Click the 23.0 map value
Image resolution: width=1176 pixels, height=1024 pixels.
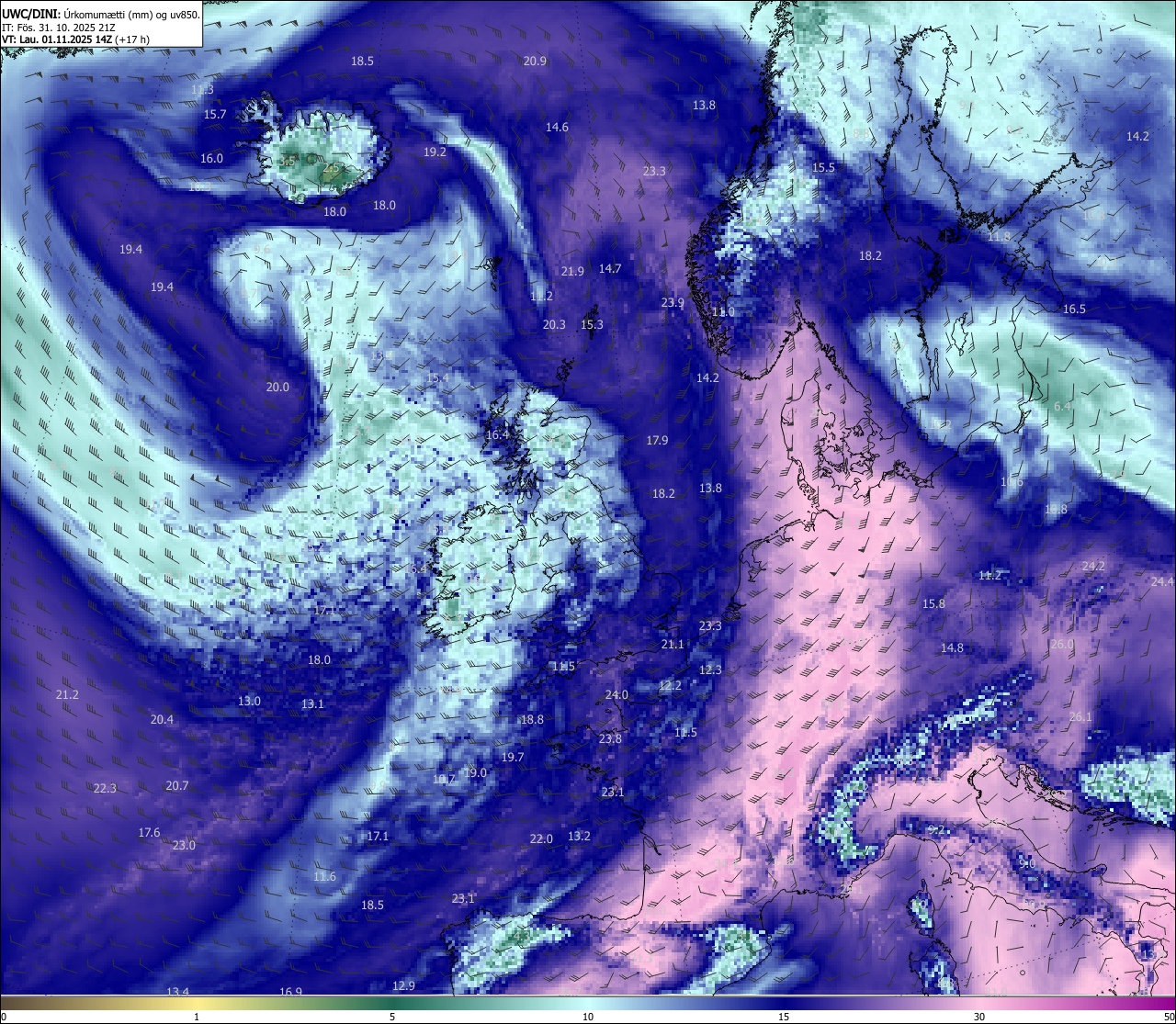[184, 846]
